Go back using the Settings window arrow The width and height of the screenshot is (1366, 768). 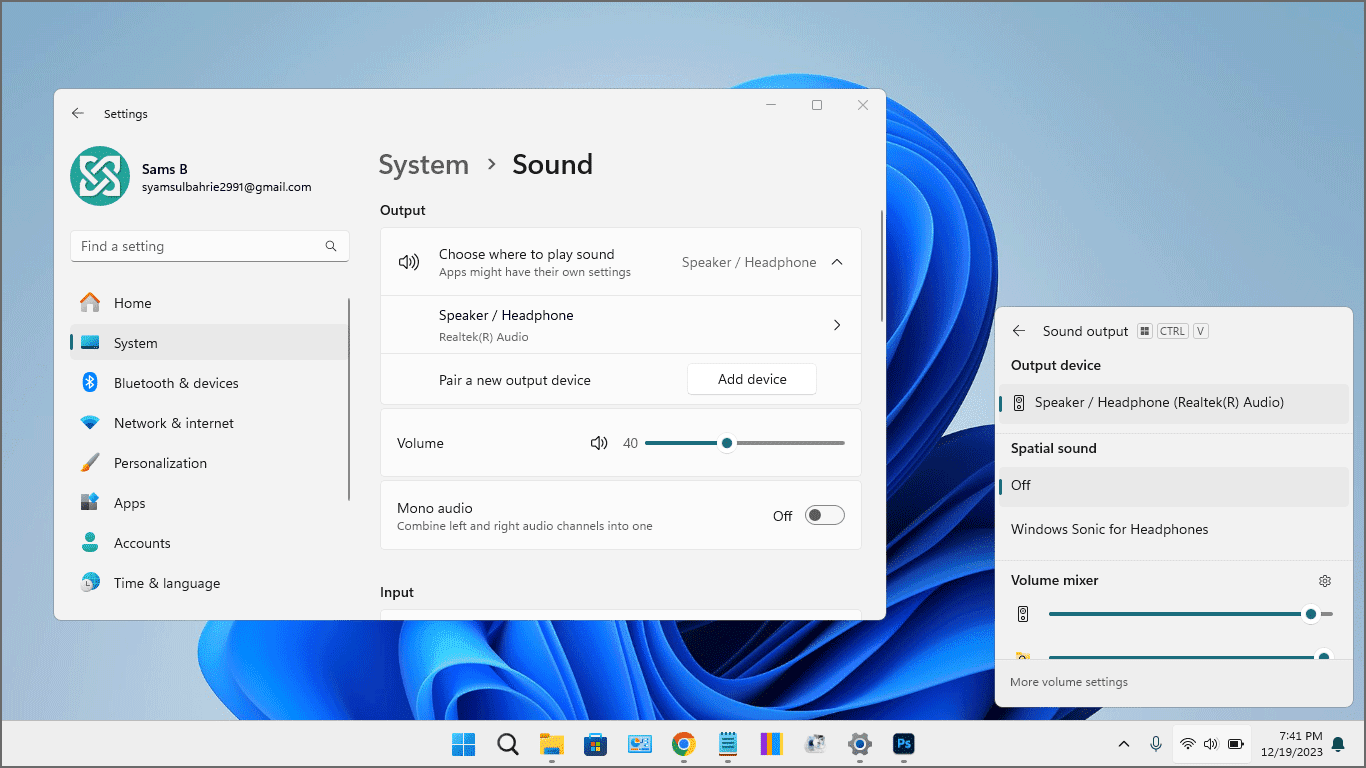tap(78, 114)
